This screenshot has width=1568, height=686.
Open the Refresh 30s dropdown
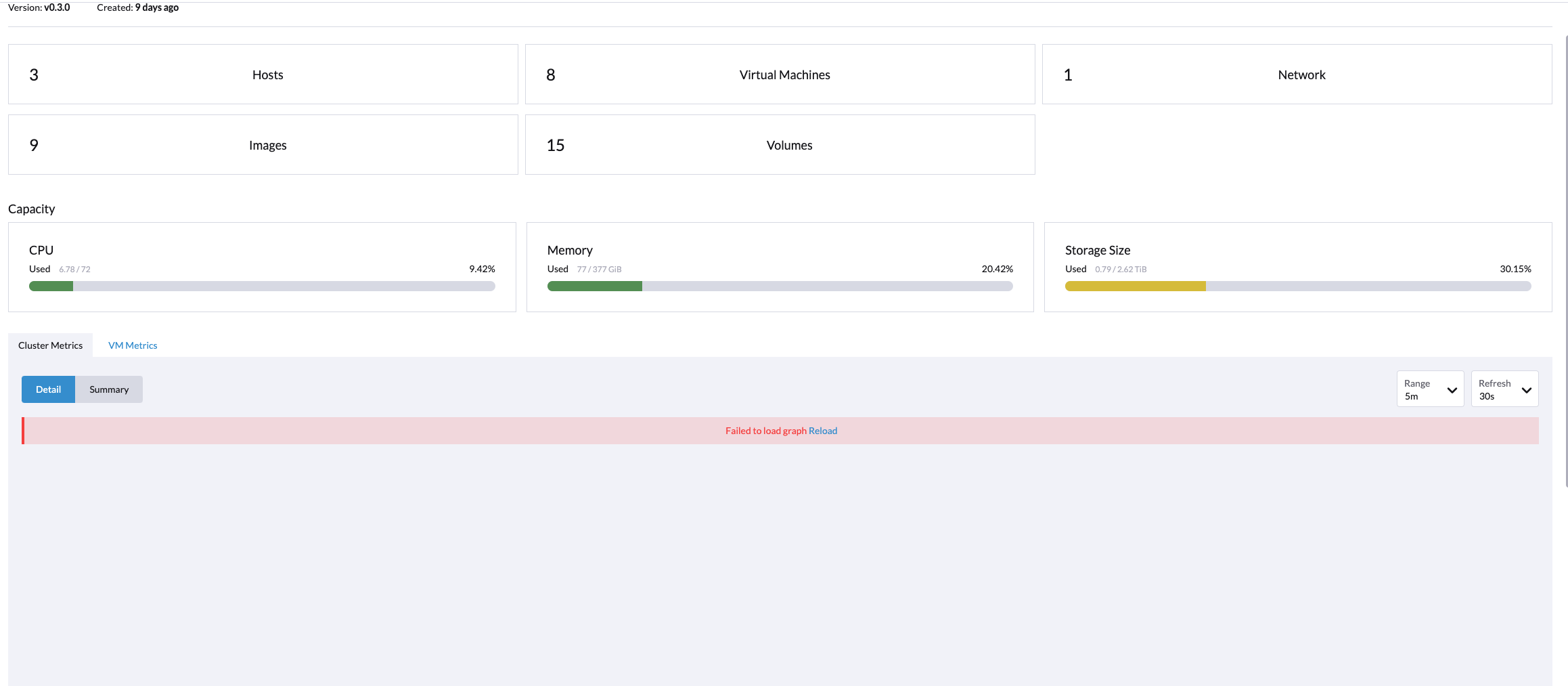1504,389
